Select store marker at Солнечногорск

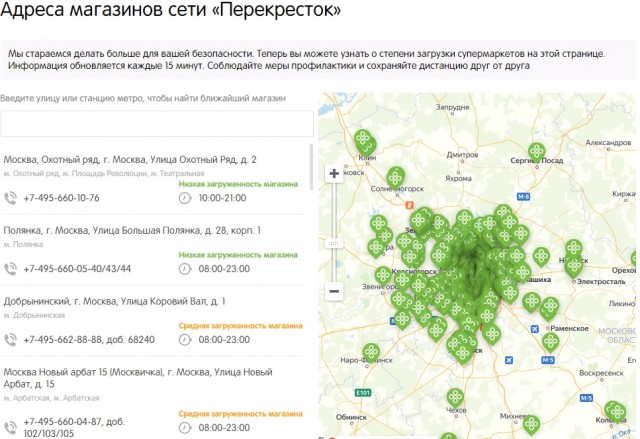click(396, 178)
